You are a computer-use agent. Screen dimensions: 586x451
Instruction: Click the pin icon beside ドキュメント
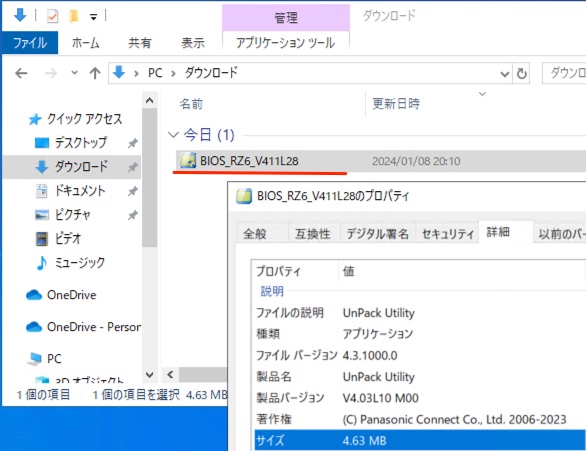(x=132, y=191)
